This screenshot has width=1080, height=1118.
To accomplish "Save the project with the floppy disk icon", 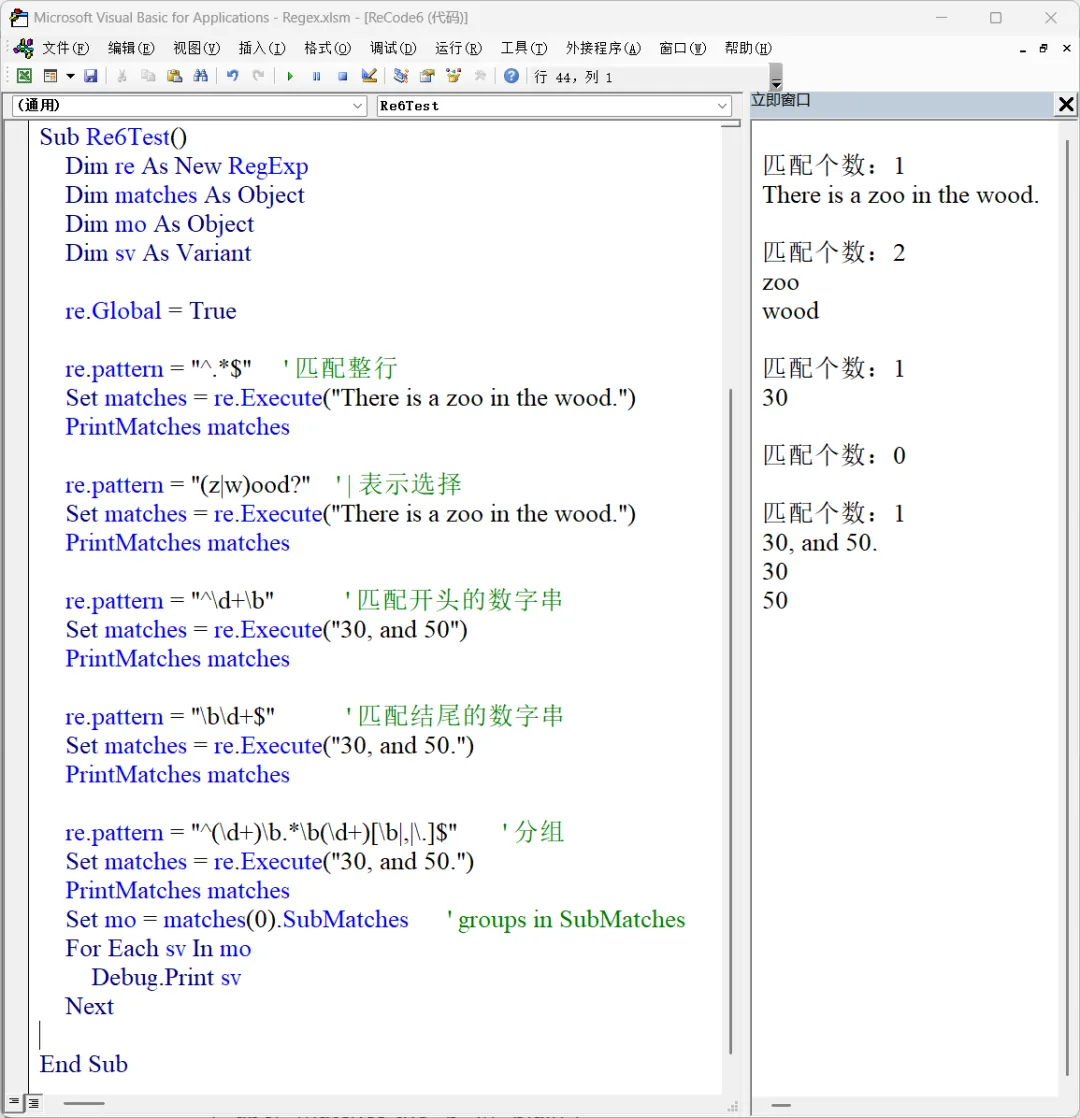I will [x=91, y=76].
